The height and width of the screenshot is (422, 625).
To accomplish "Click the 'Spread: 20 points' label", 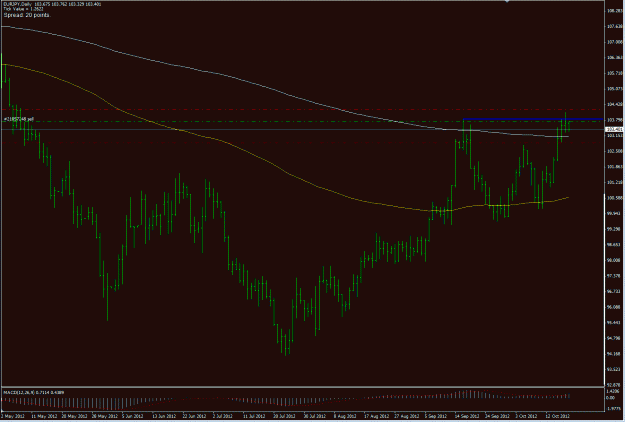I will (x=27, y=15).
